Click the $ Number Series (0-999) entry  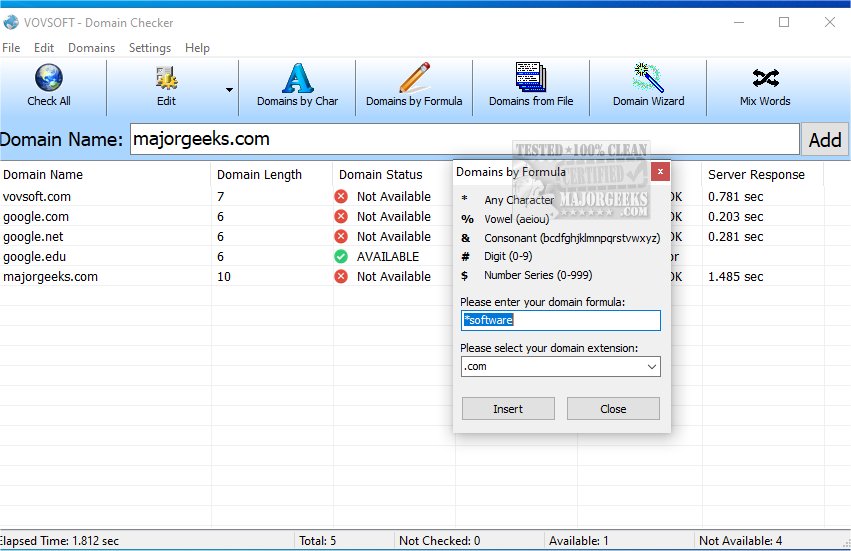coord(526,275)
